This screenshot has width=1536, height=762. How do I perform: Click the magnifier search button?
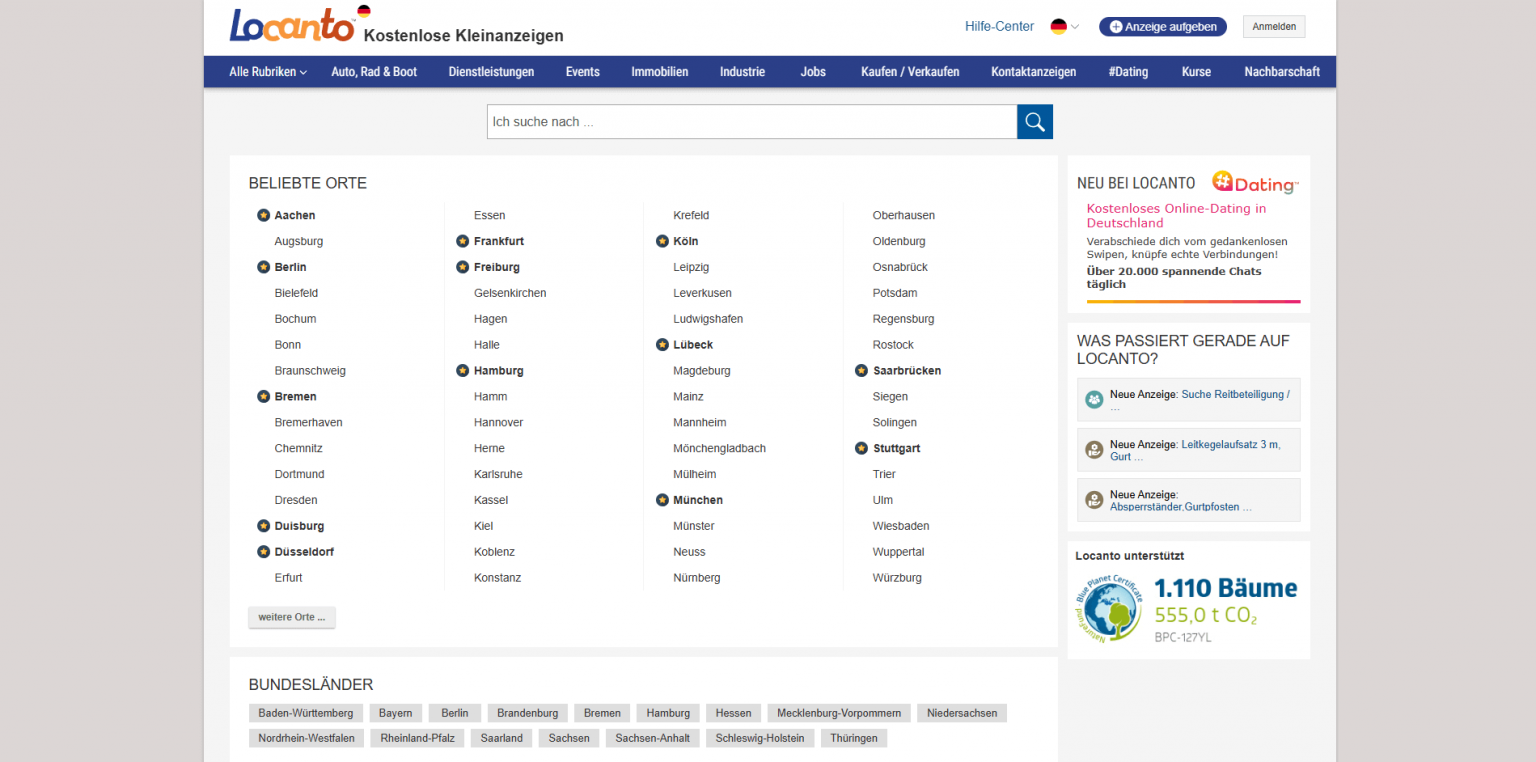pos(1035,122)
